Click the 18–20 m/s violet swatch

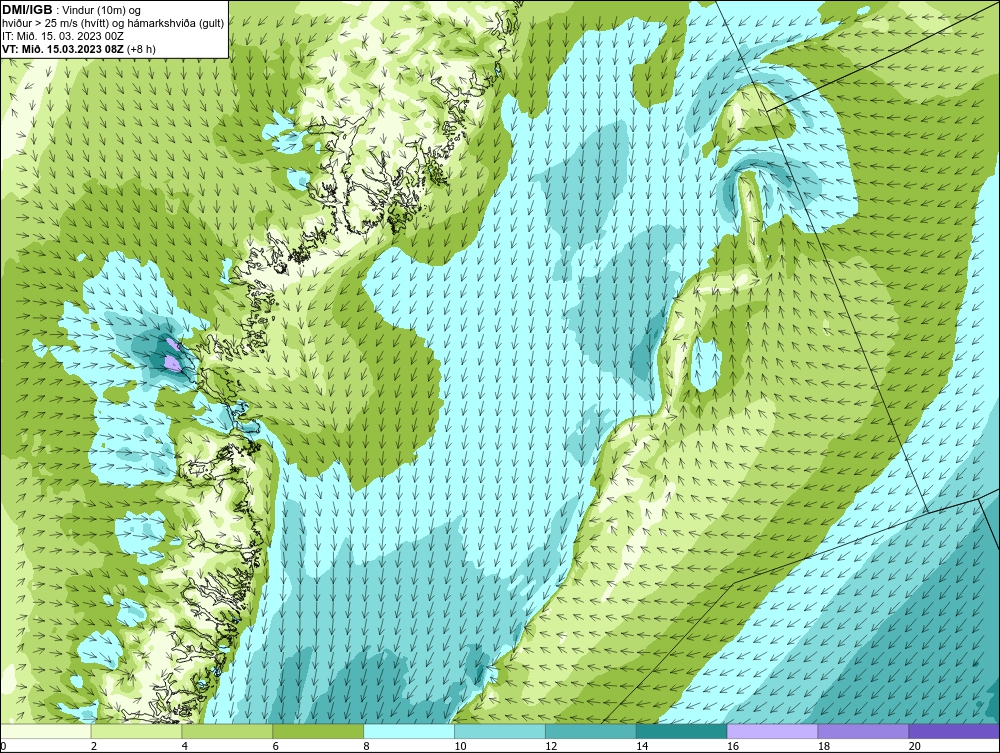[x=863, y=731]
